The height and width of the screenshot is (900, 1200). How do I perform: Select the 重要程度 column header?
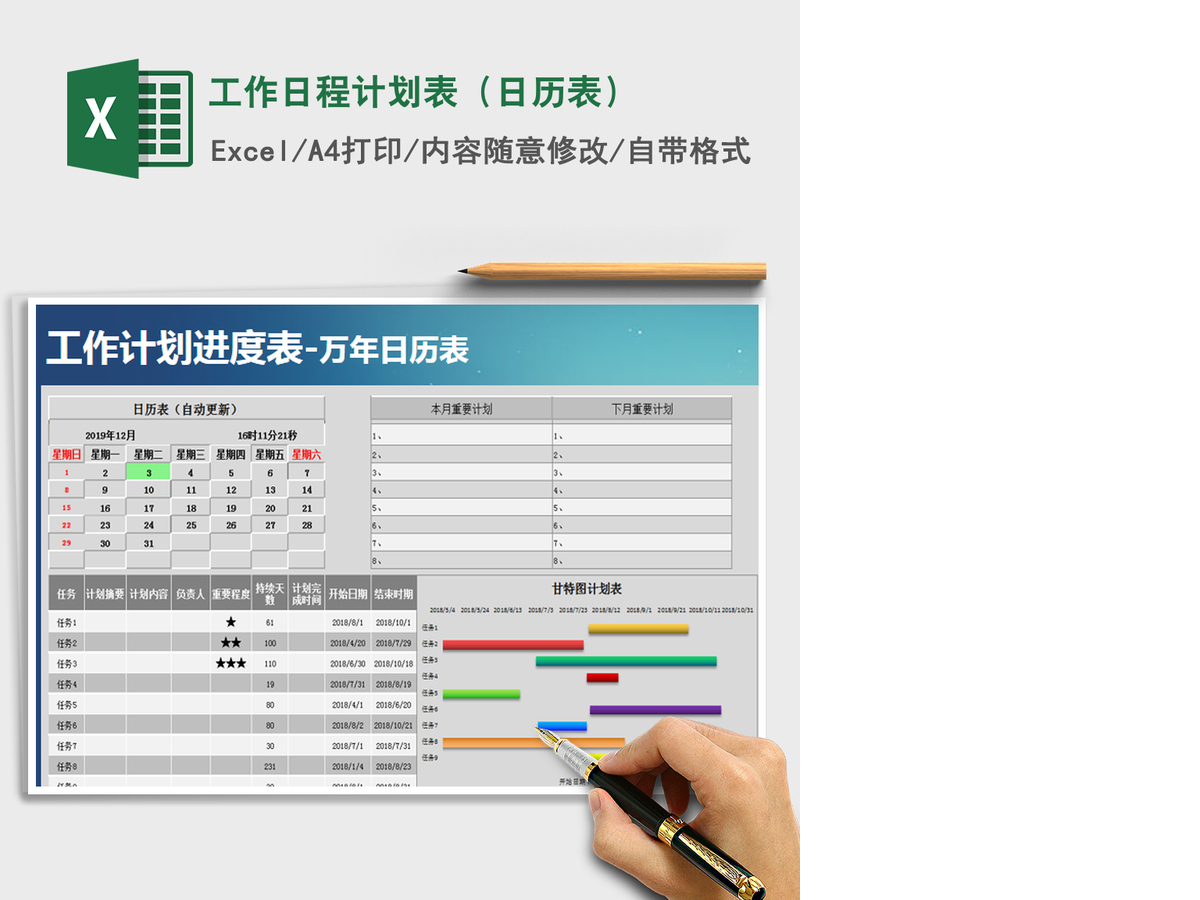click(x=231, y=594)
